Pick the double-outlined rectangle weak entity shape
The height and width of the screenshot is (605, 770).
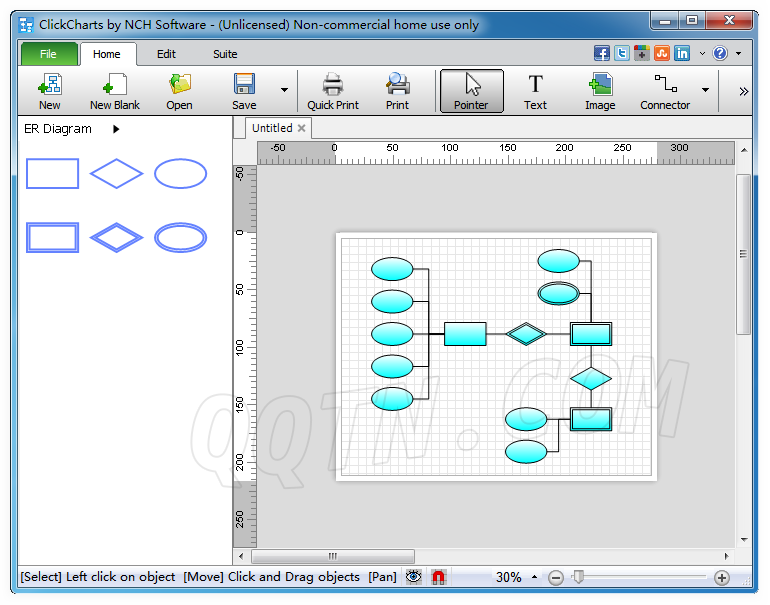[52, 237]
